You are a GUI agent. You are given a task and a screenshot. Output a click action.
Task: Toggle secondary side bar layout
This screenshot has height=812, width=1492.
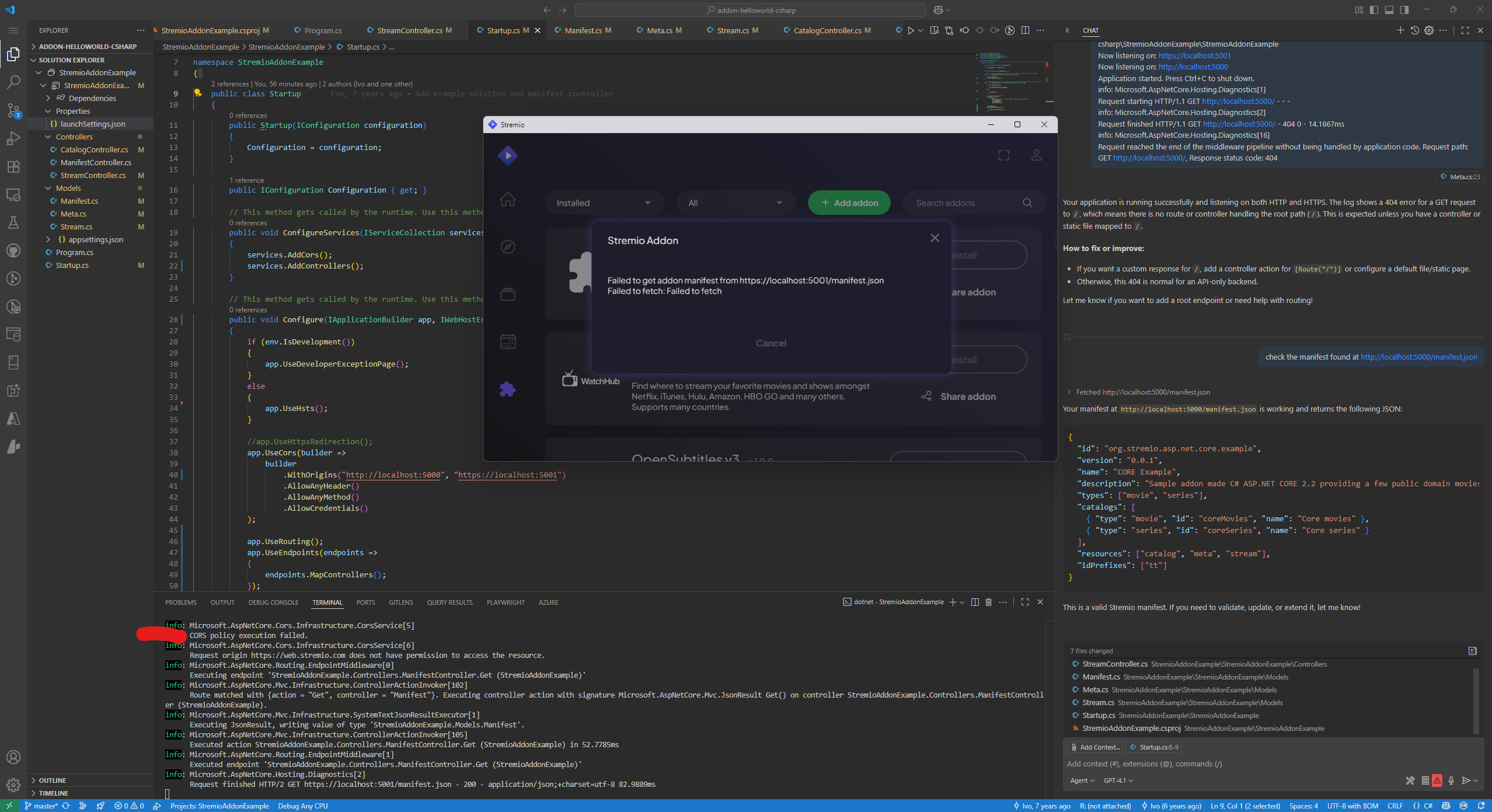click(1404, 10)
